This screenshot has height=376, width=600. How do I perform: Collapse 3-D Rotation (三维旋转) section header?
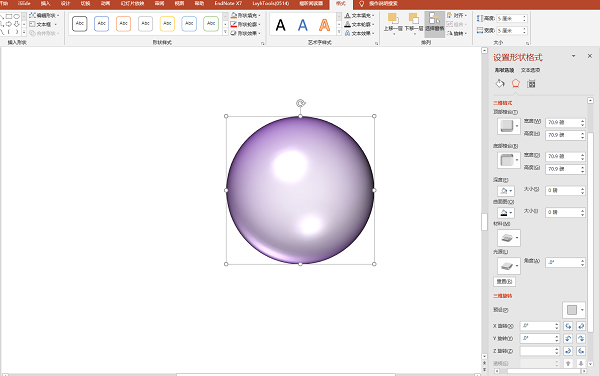point(503,296)
